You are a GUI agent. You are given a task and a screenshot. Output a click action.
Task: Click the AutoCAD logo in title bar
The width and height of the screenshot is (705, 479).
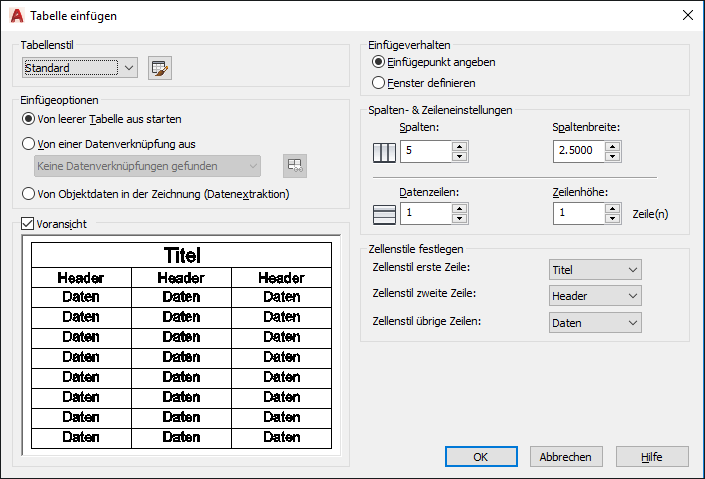[x=17, y=16]
